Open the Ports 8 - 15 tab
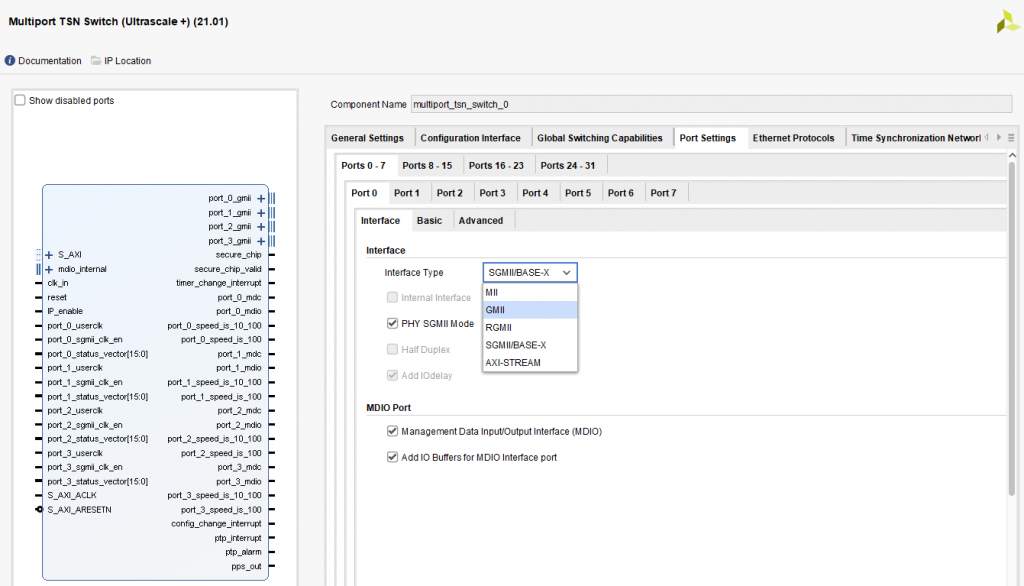Viewport: 1024px width, 586px height. [427, 165]
